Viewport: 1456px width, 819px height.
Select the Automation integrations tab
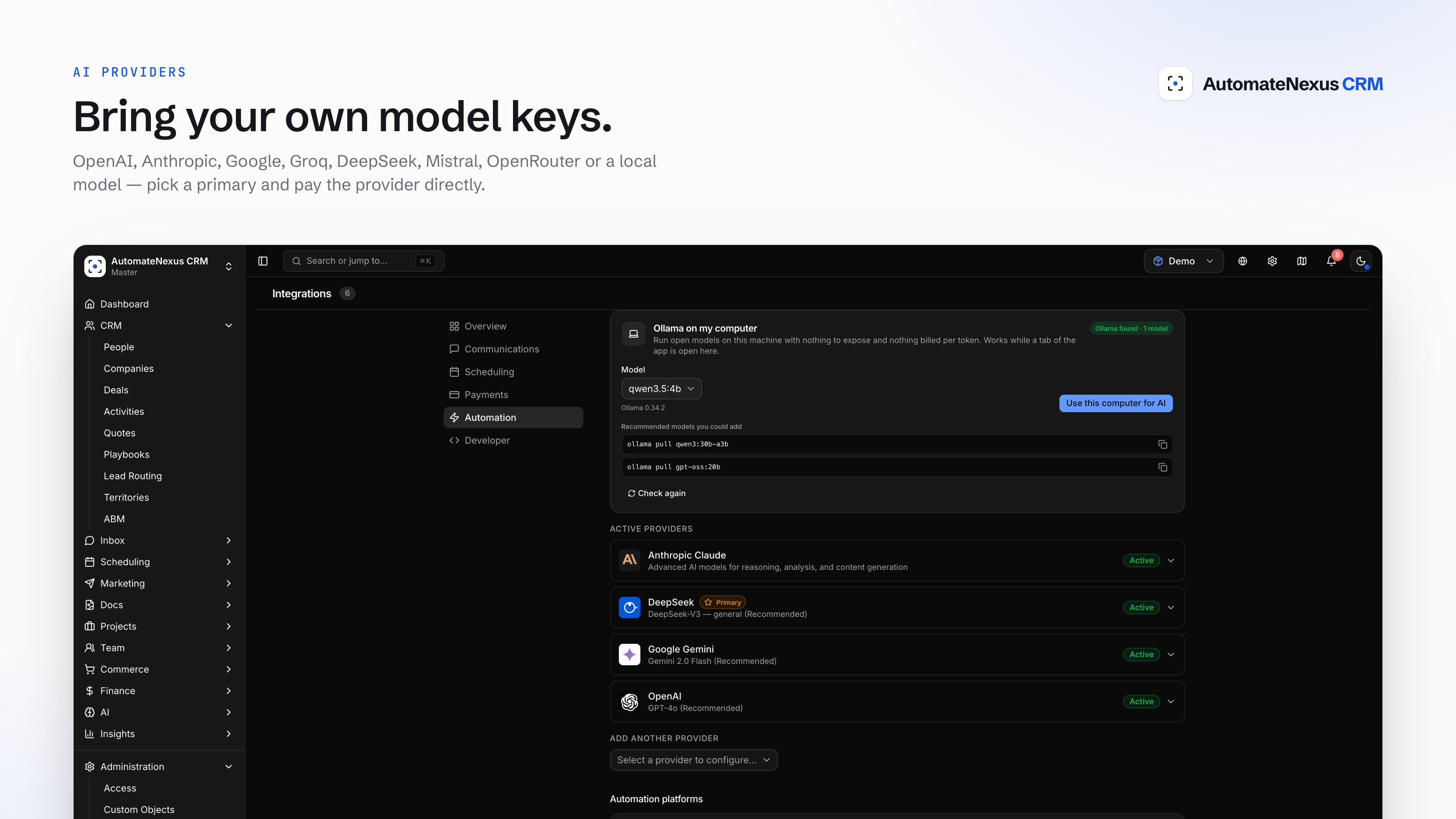(x=513, y=418)
